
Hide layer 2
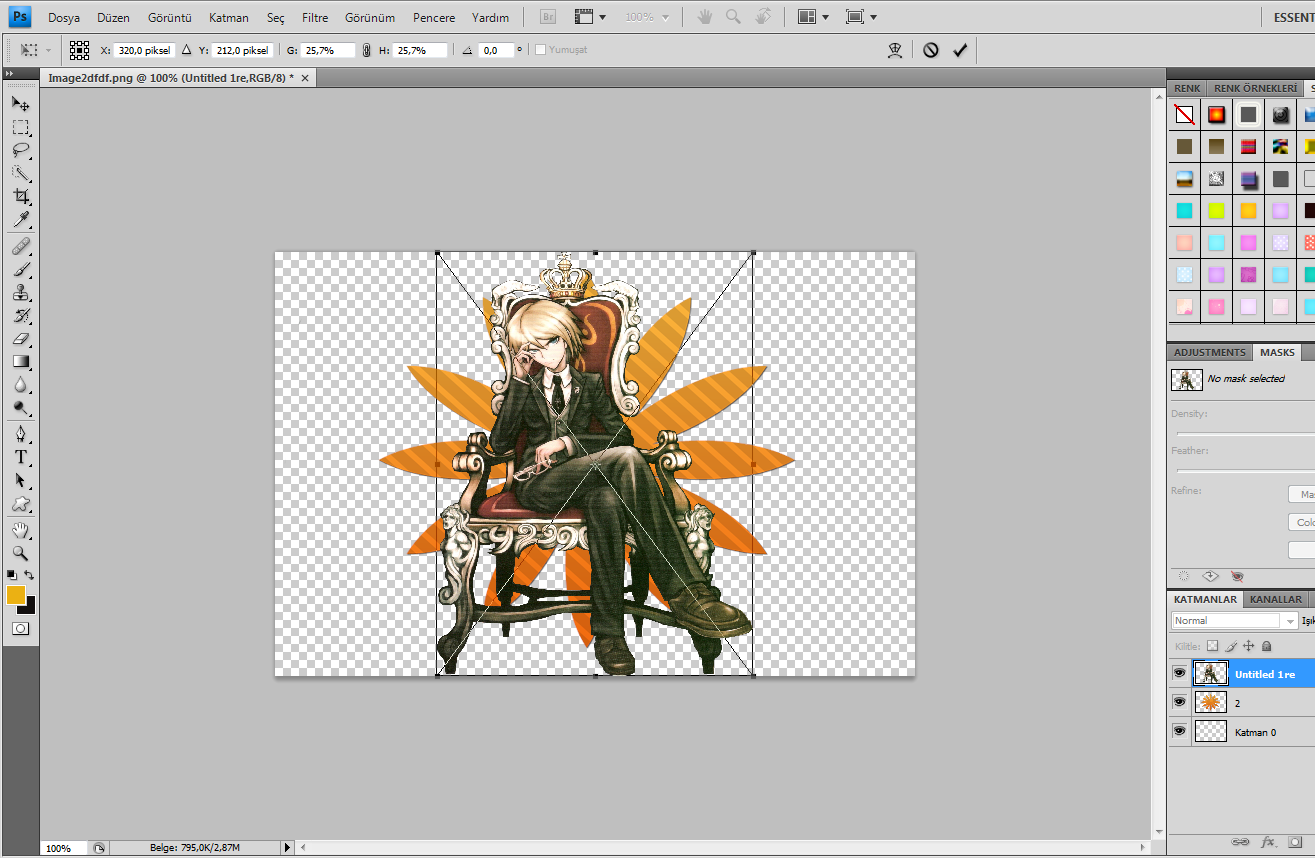click(1180, 702)
